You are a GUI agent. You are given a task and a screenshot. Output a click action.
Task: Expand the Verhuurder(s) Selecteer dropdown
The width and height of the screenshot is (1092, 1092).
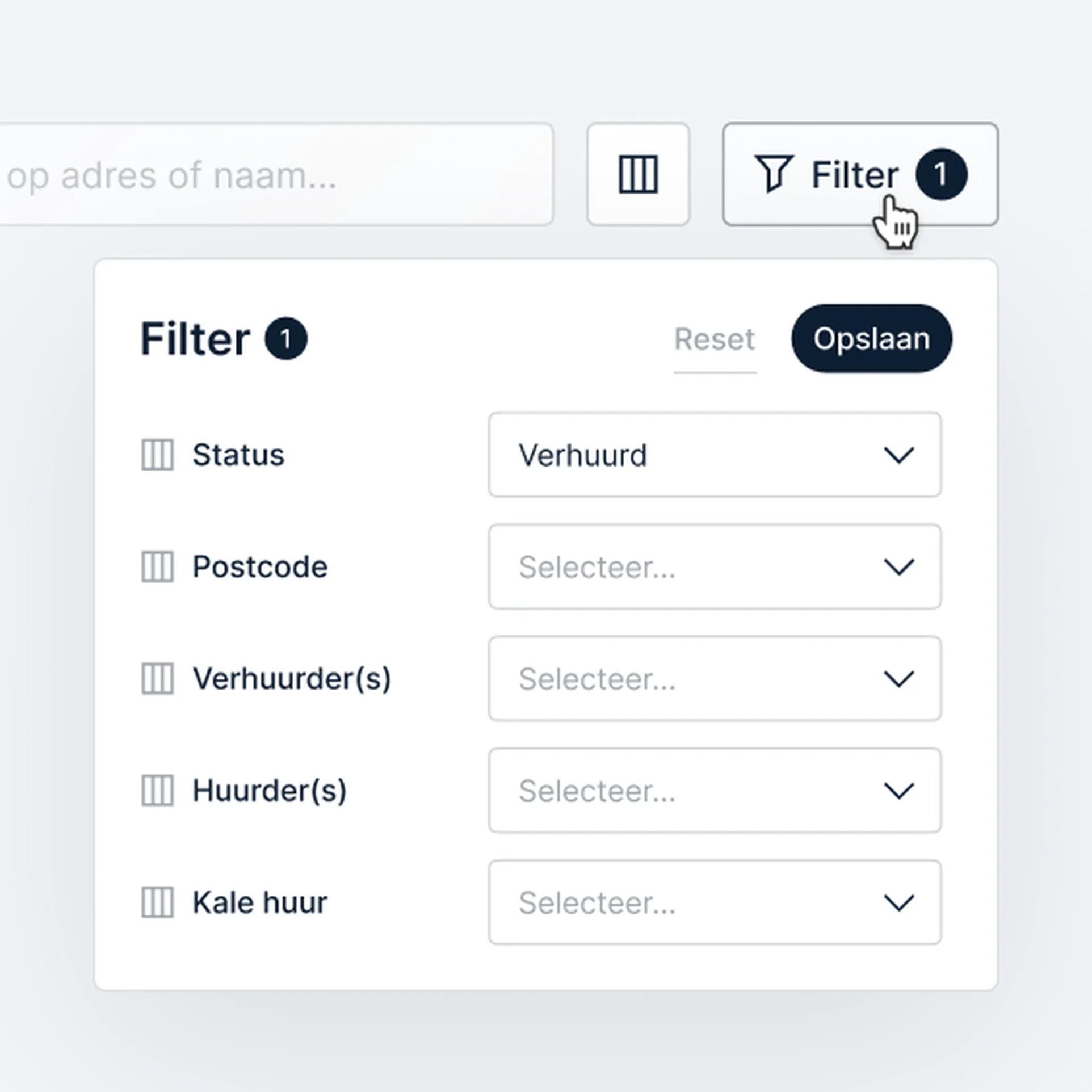715,678
